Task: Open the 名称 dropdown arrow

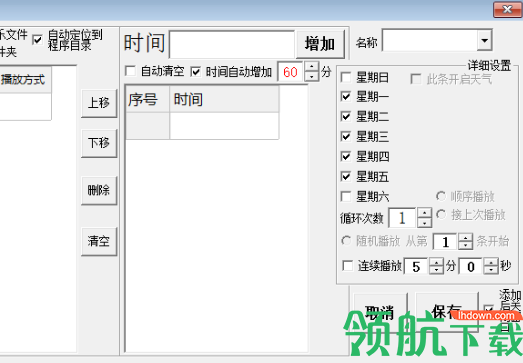Action: point(485,40)
